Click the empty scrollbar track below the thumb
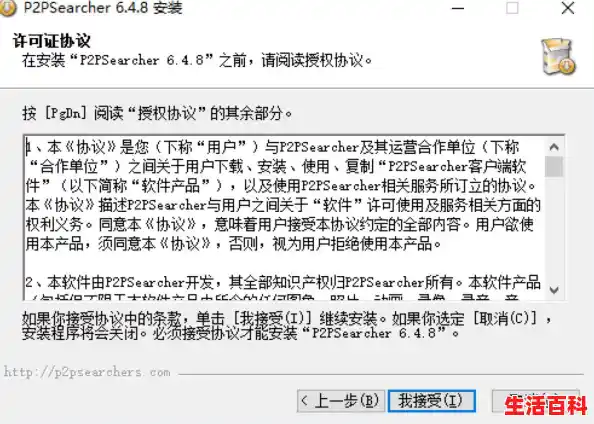Image resolution: width=594 pixels, height=424 pixels. tap(554, 229)
